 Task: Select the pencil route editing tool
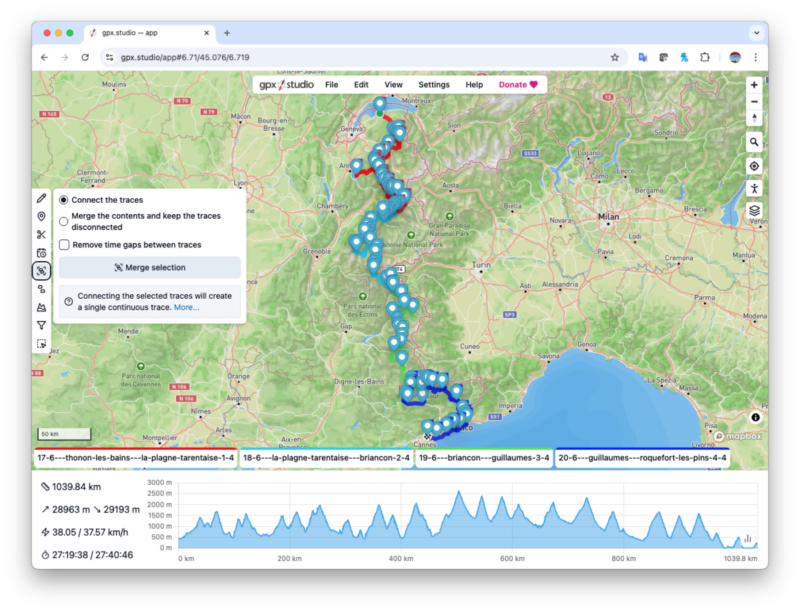41,198
